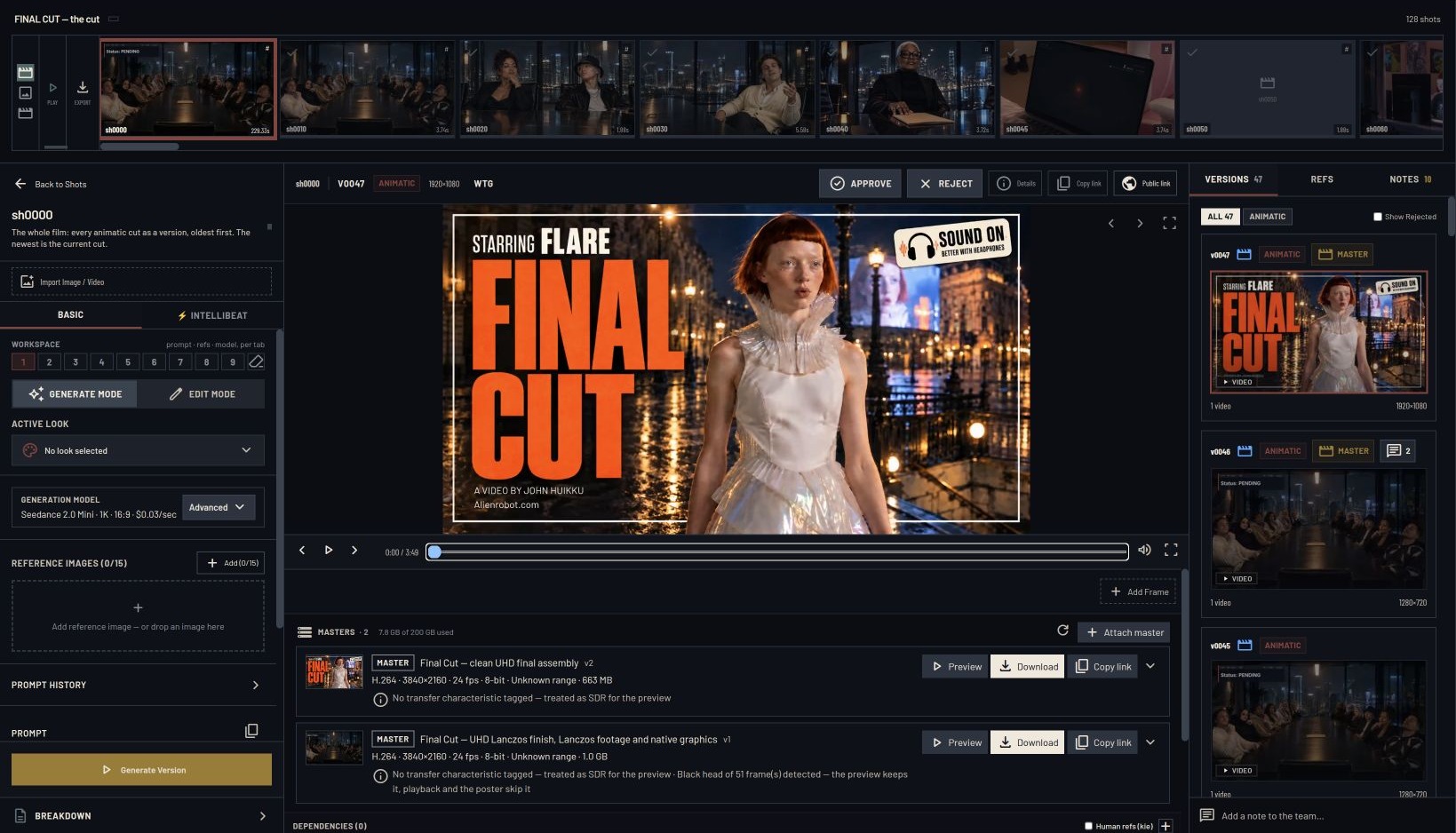Filter versions by Animatic chip
This screenshot has height=833, width=1456.
(1268, 217)
